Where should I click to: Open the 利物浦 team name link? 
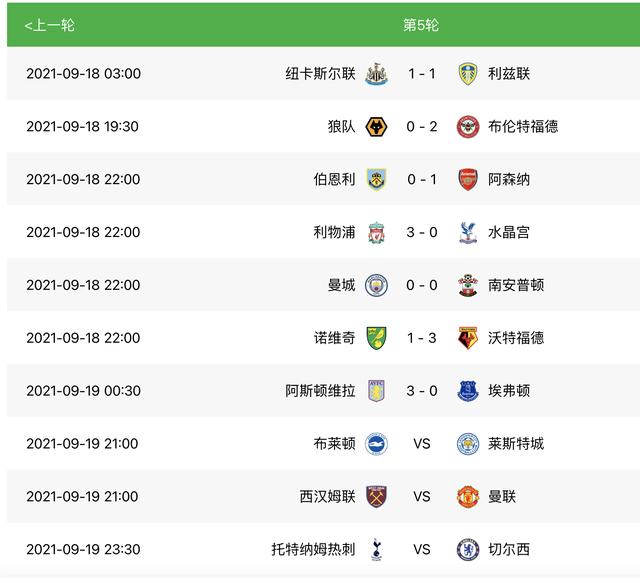click(334, 232)
